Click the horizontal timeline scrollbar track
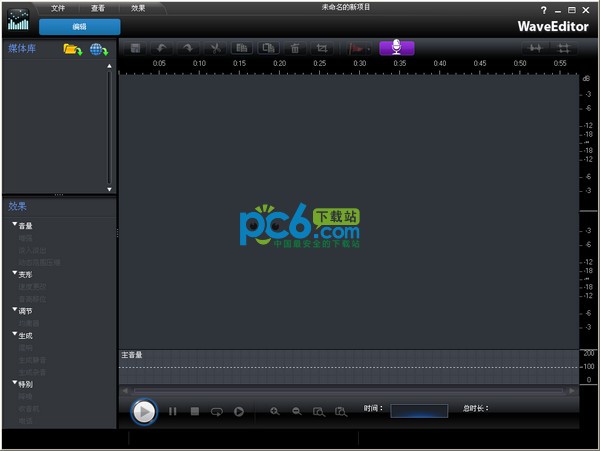The width and height of the screenshot is (600, 451). click(x=348, y=391)
